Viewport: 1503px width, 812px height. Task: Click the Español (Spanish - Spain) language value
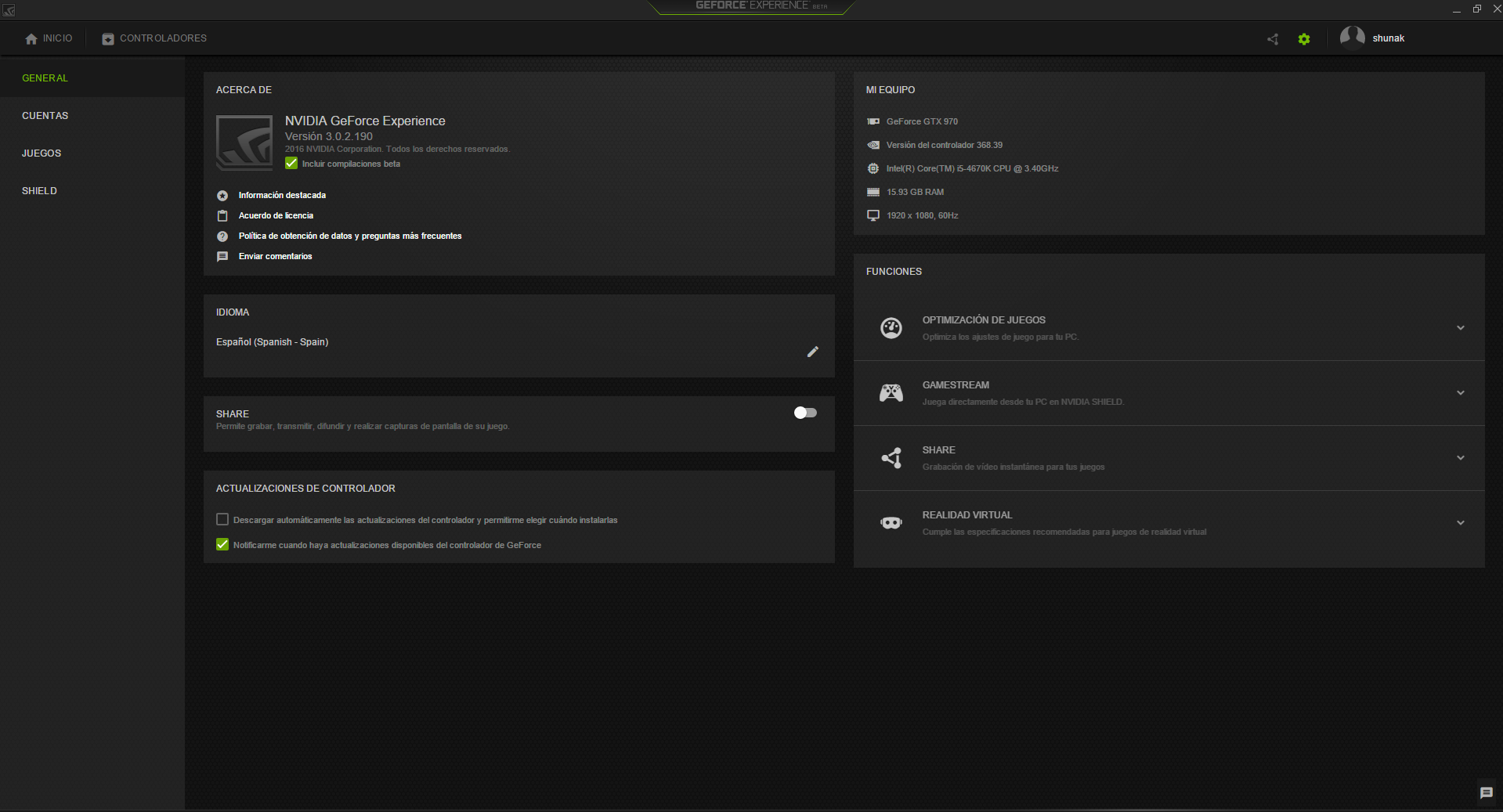272,342
